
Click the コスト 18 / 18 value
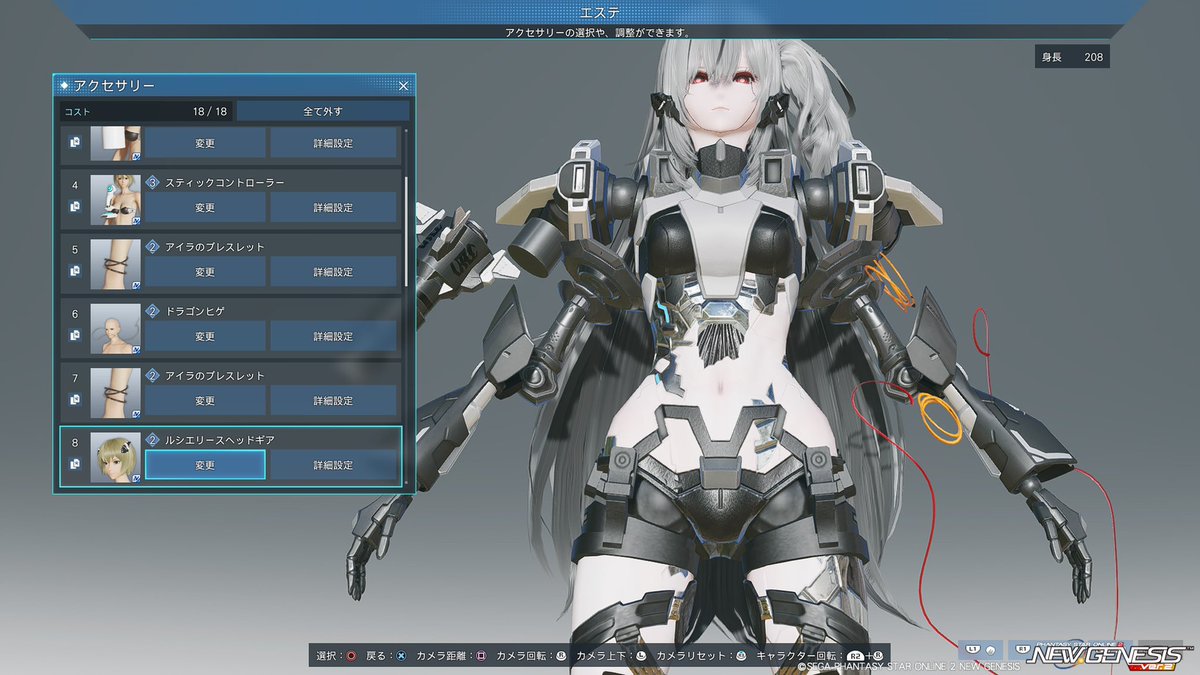click(x=210, y=111)
